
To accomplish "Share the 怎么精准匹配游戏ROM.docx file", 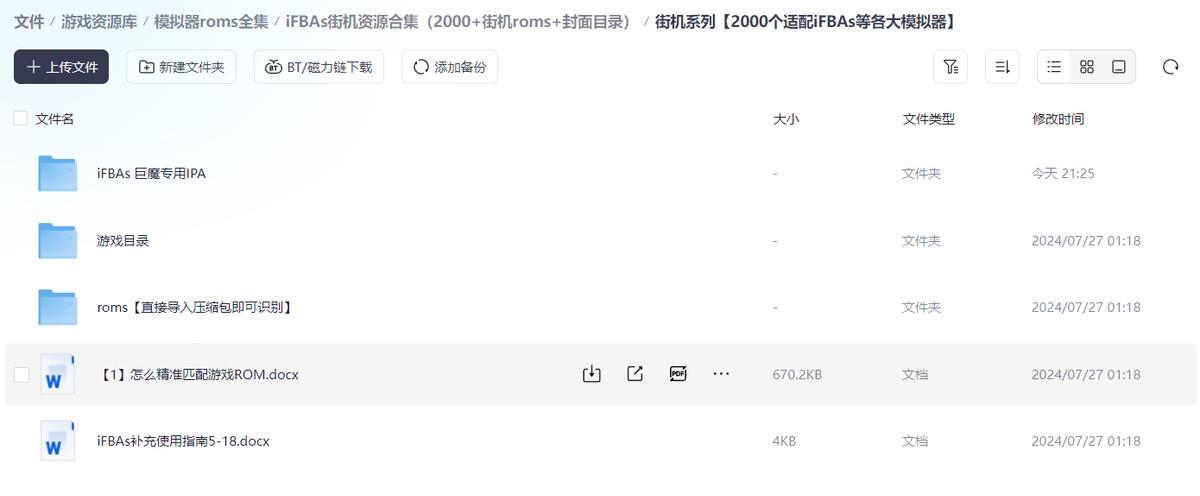I will 635,374.
